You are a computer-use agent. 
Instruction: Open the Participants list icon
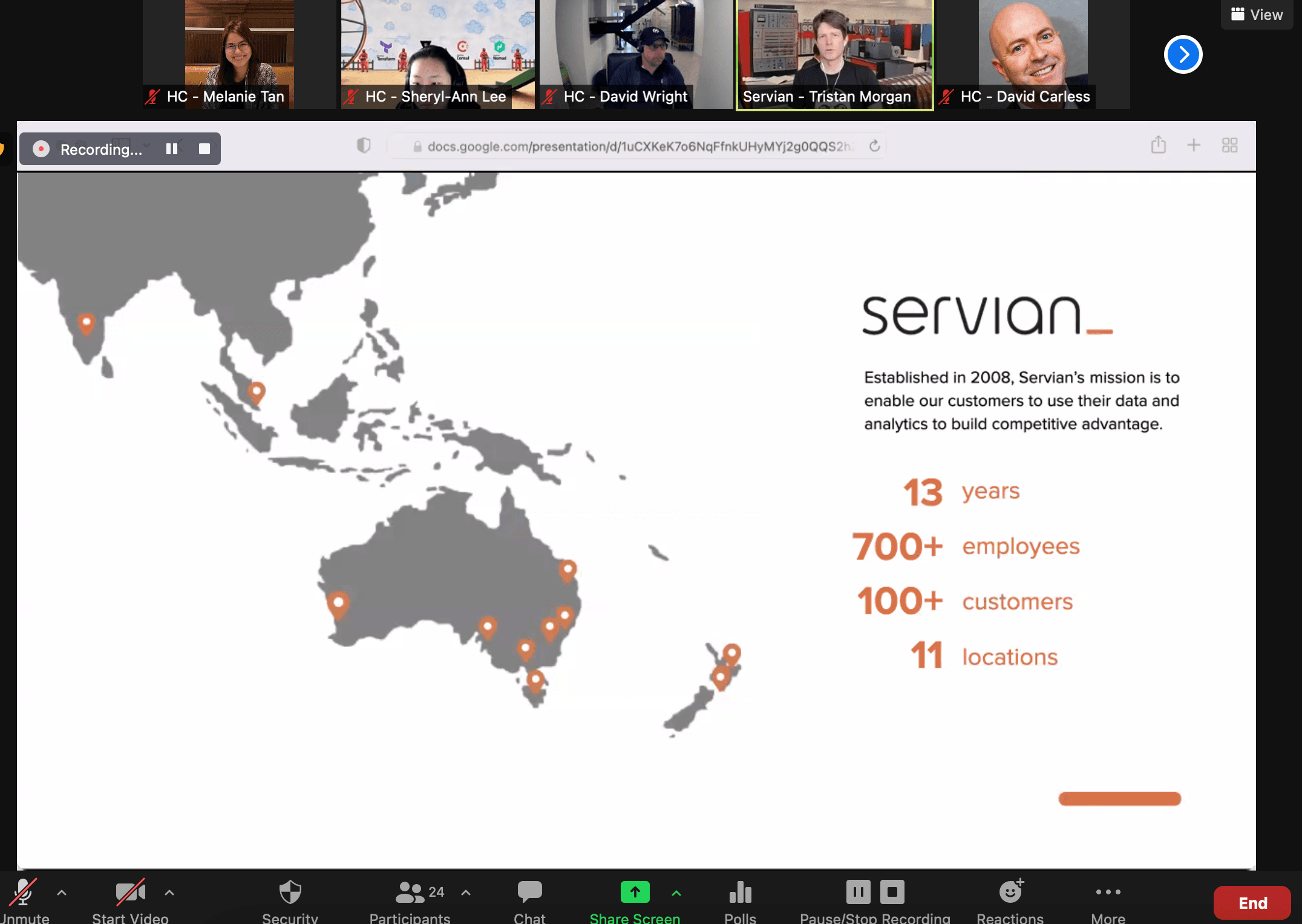tap(410, 893)
